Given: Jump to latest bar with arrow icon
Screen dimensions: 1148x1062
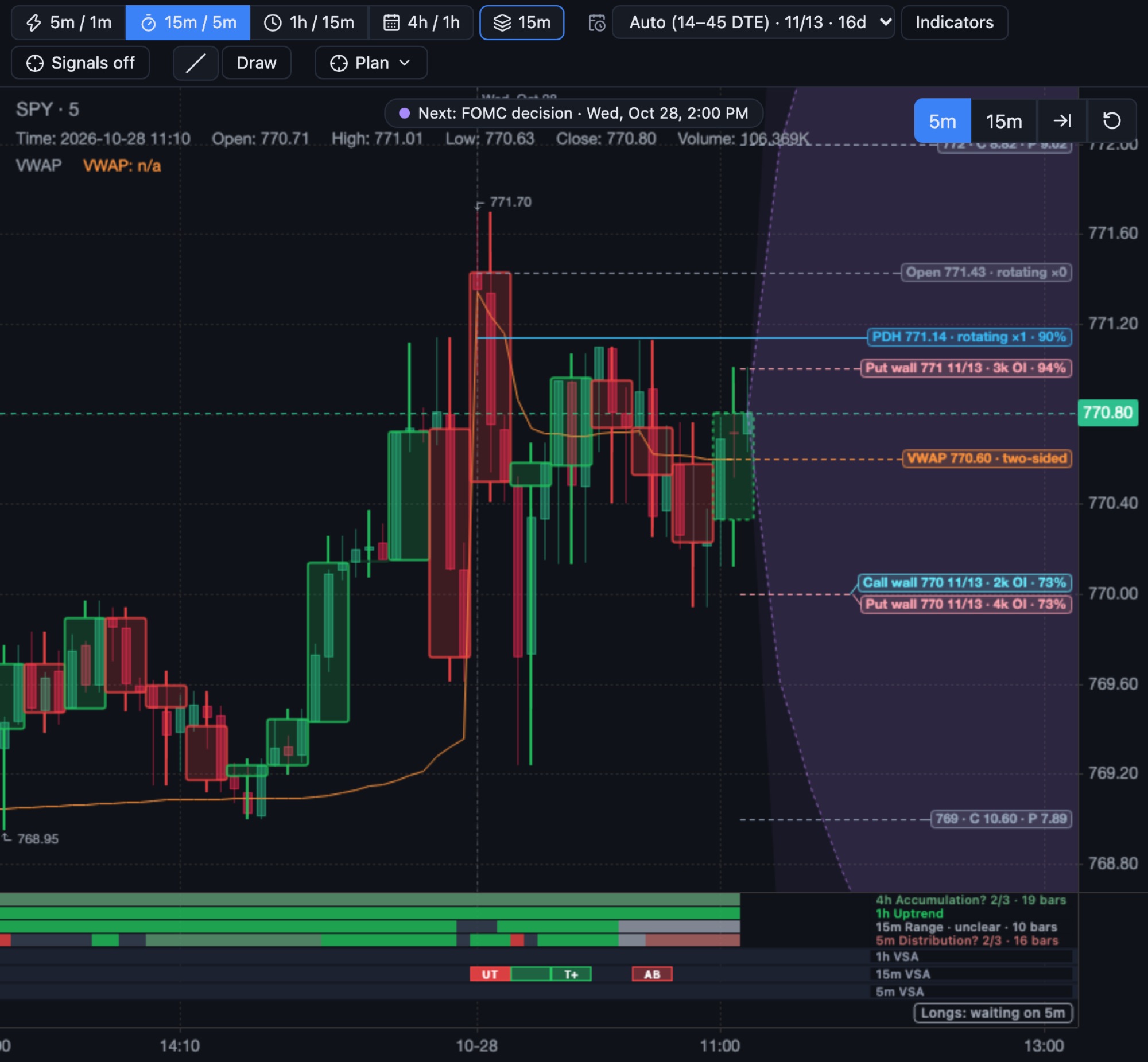Looking at the screenshot, I should pos(1062,121).
